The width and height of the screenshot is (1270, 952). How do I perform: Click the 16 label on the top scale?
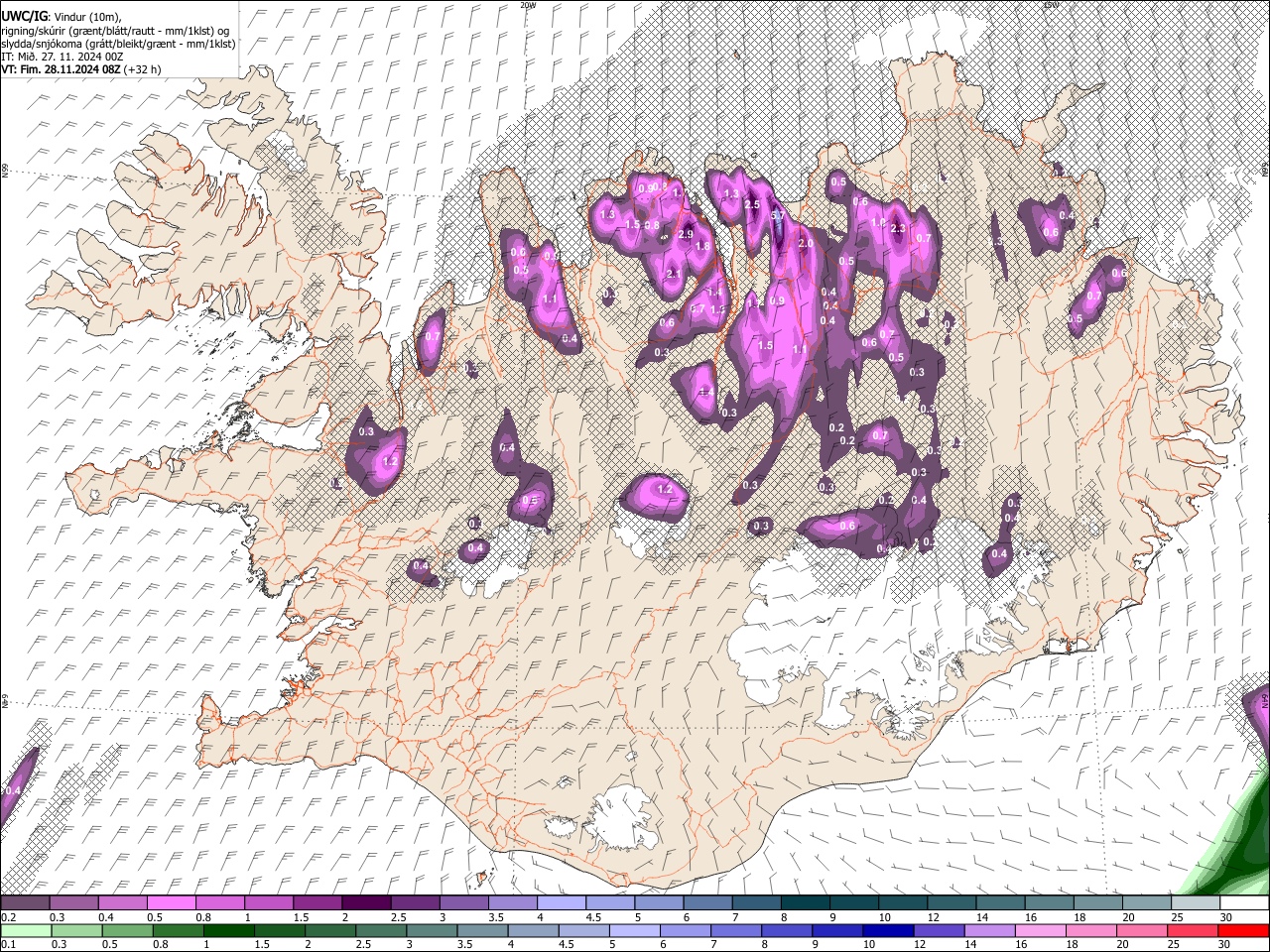point(1031,917)
